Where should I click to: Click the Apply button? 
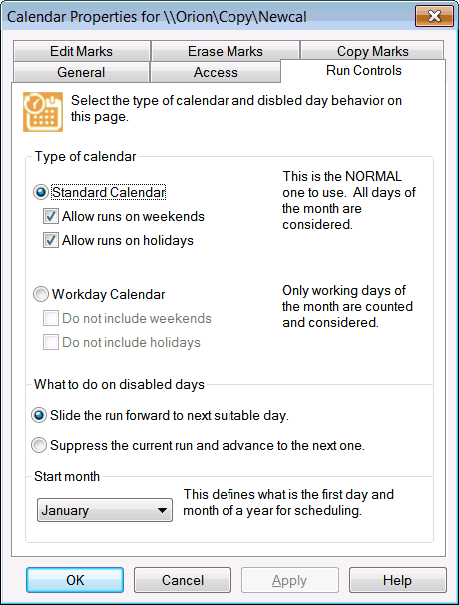(290, 580)
